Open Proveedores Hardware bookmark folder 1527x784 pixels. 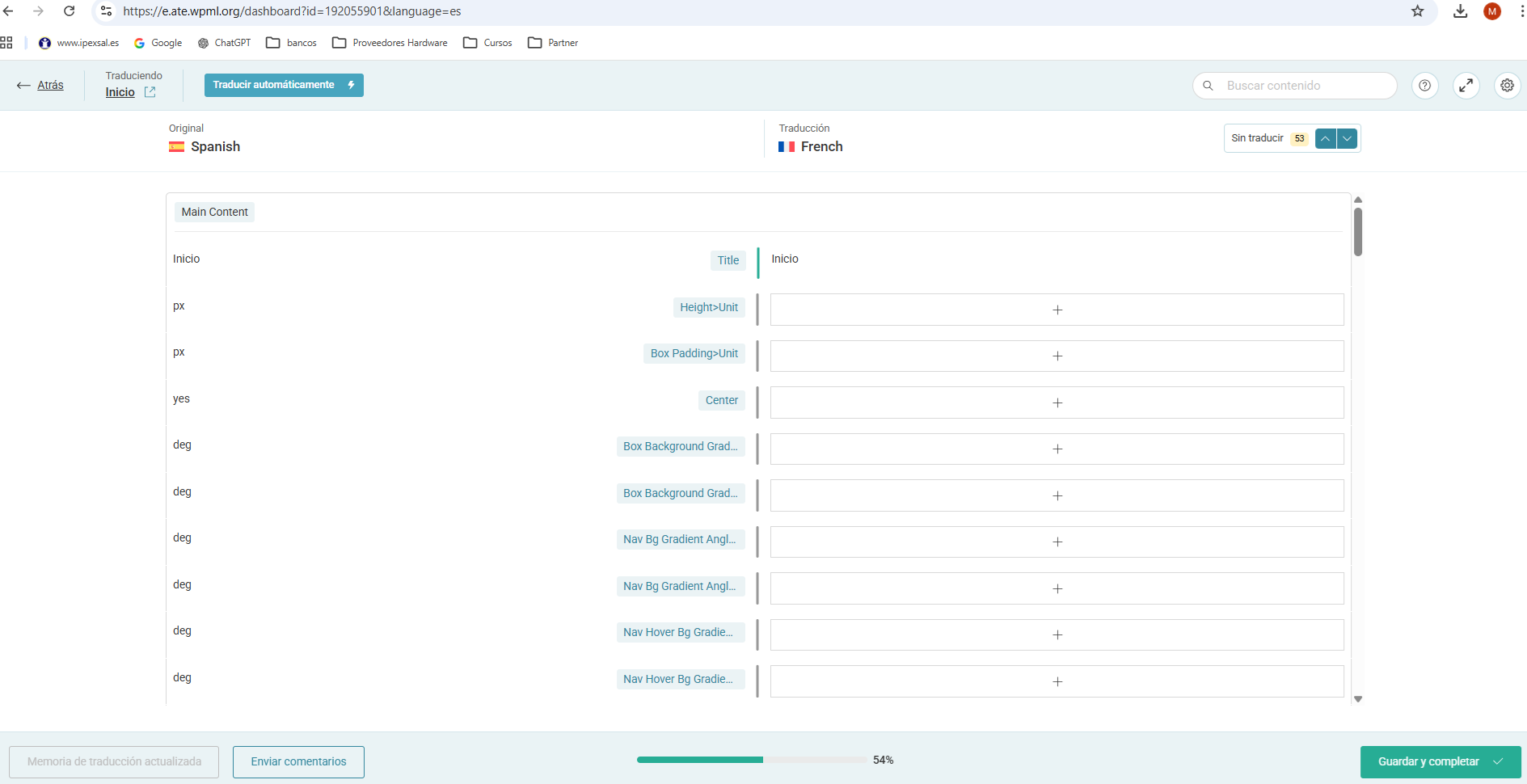click(390, 43)
